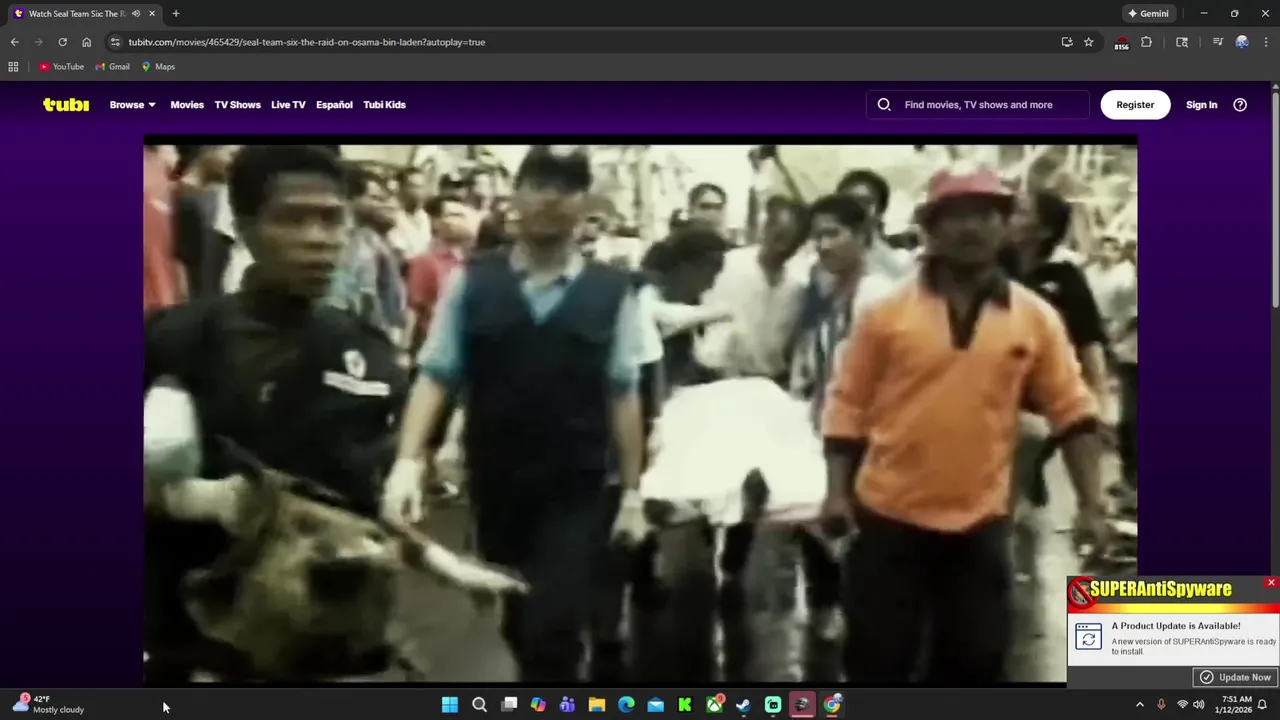Click the browser back arrow
Screen dimensions: 1280x720
click(14, 42)
